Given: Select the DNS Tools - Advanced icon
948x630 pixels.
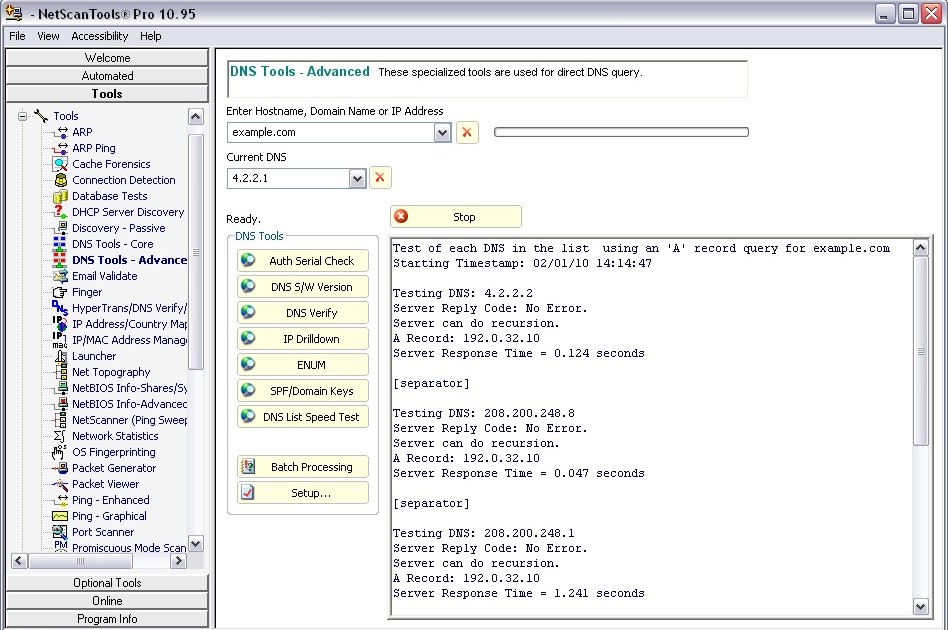Looking at the screenshot, I should 60,260.
